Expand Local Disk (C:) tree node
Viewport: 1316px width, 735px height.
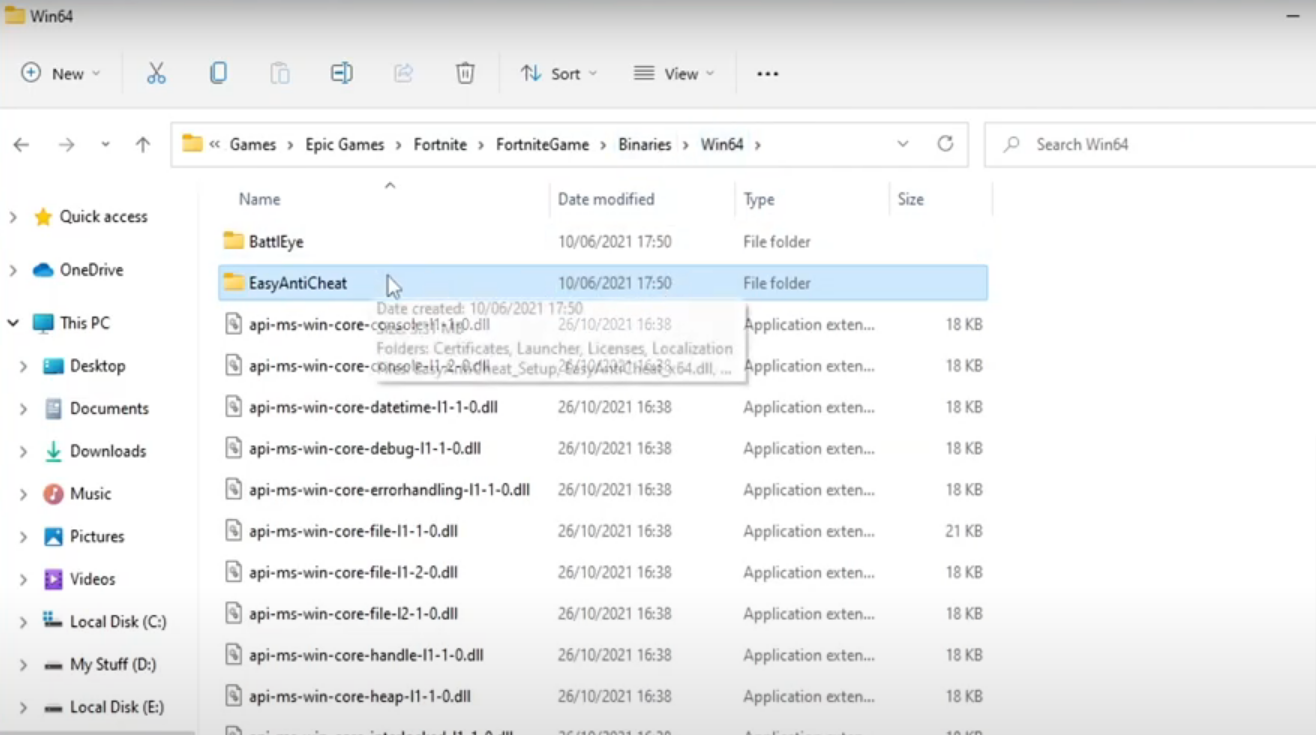coord(23,622)
